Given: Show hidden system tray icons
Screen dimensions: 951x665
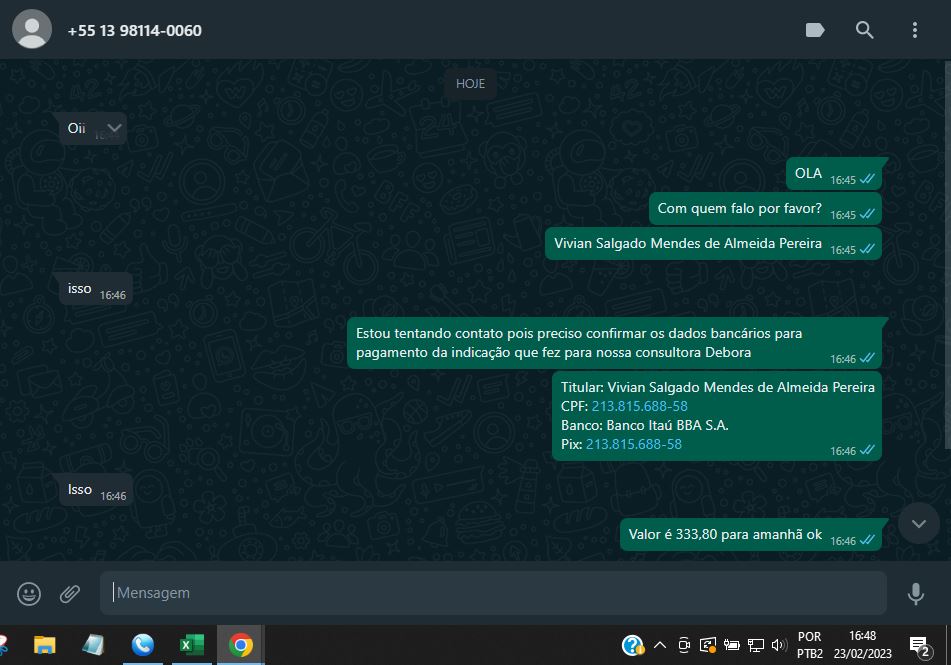Looking at the screenshot, I should point(659,645).
